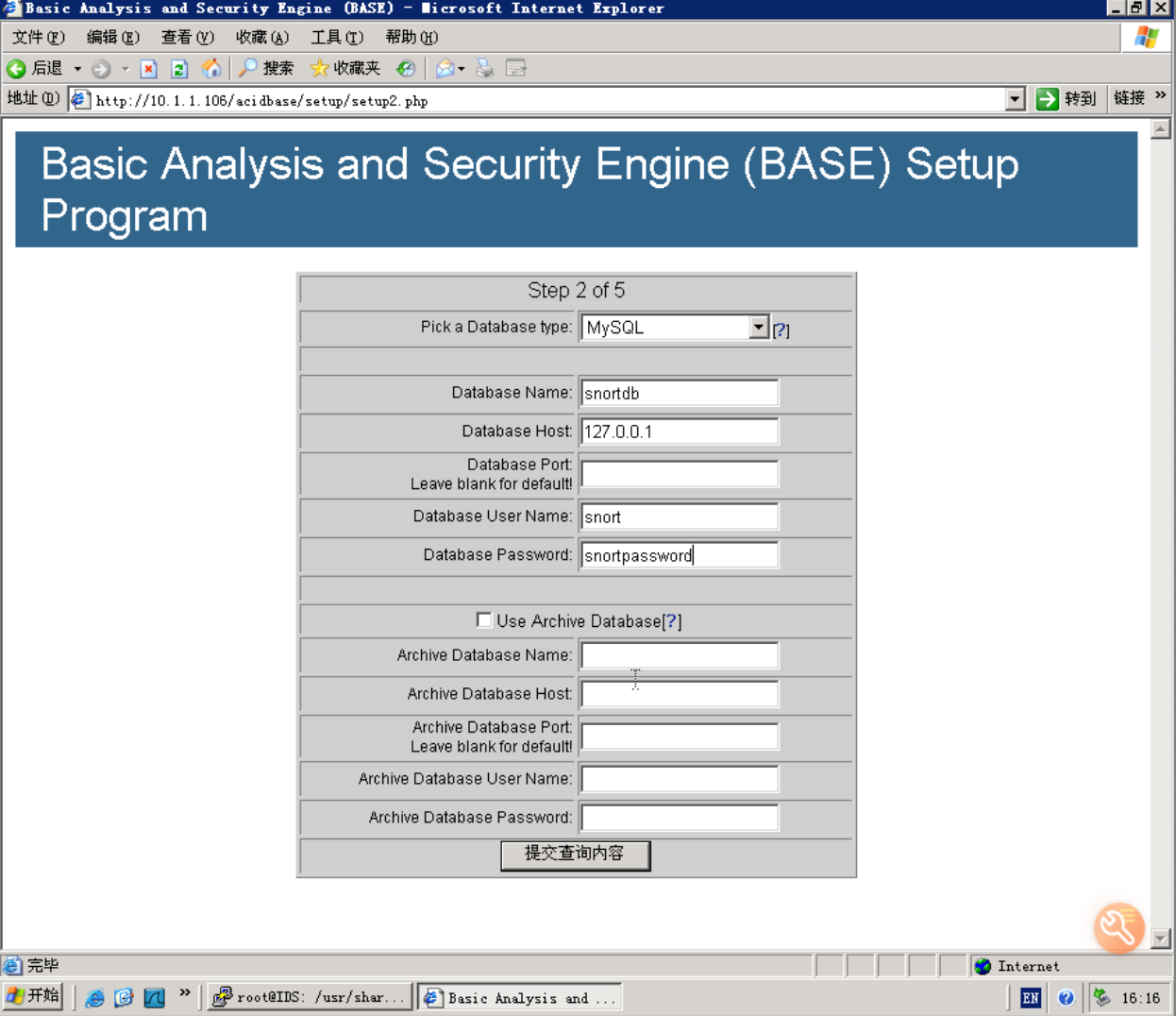Open Favorites (收藏夹) star icon
This screenshot has width=1176, height=1016.
[x=345, y=68]
